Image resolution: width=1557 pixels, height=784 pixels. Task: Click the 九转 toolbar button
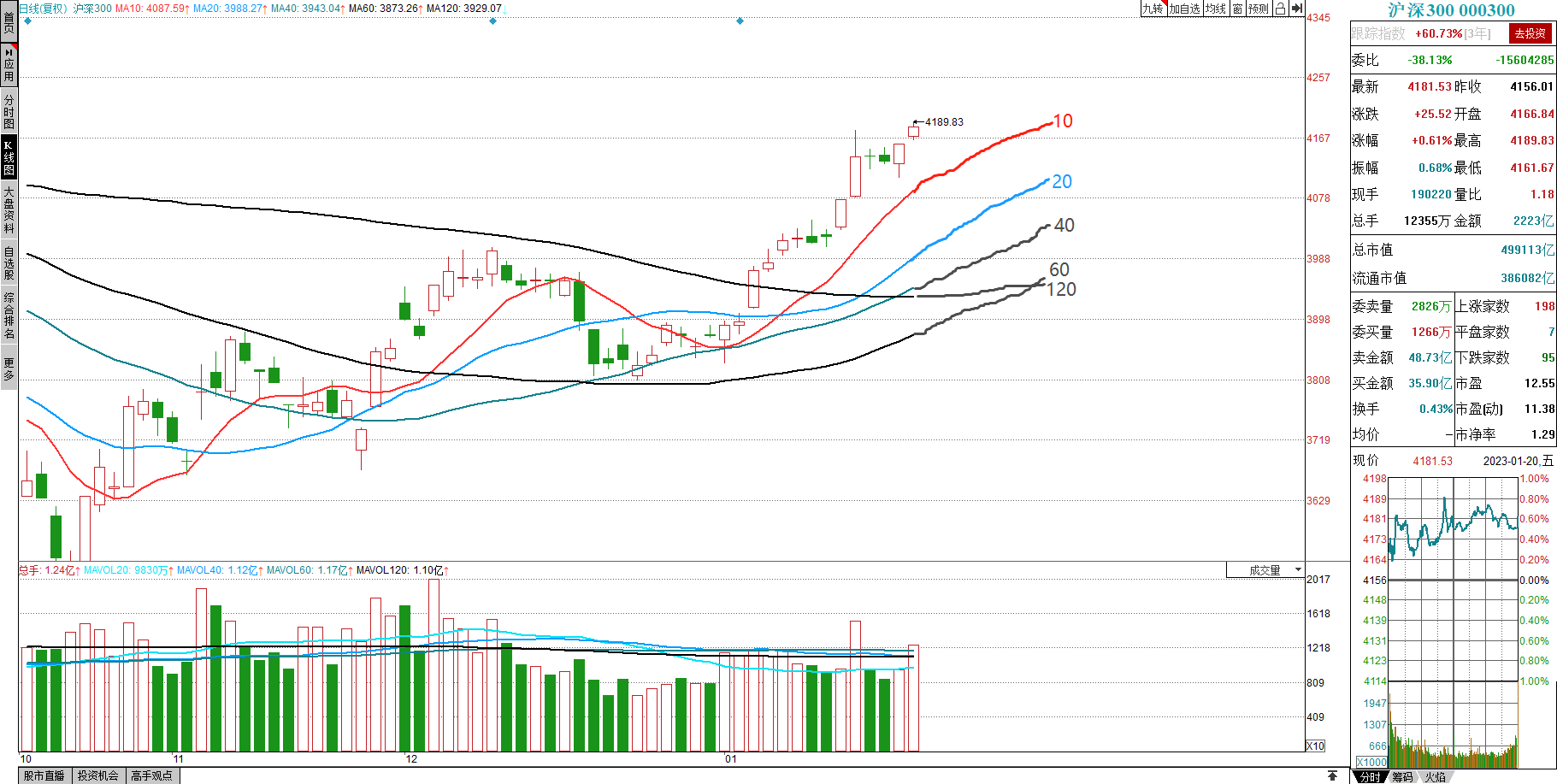[x=1153, y=9]
